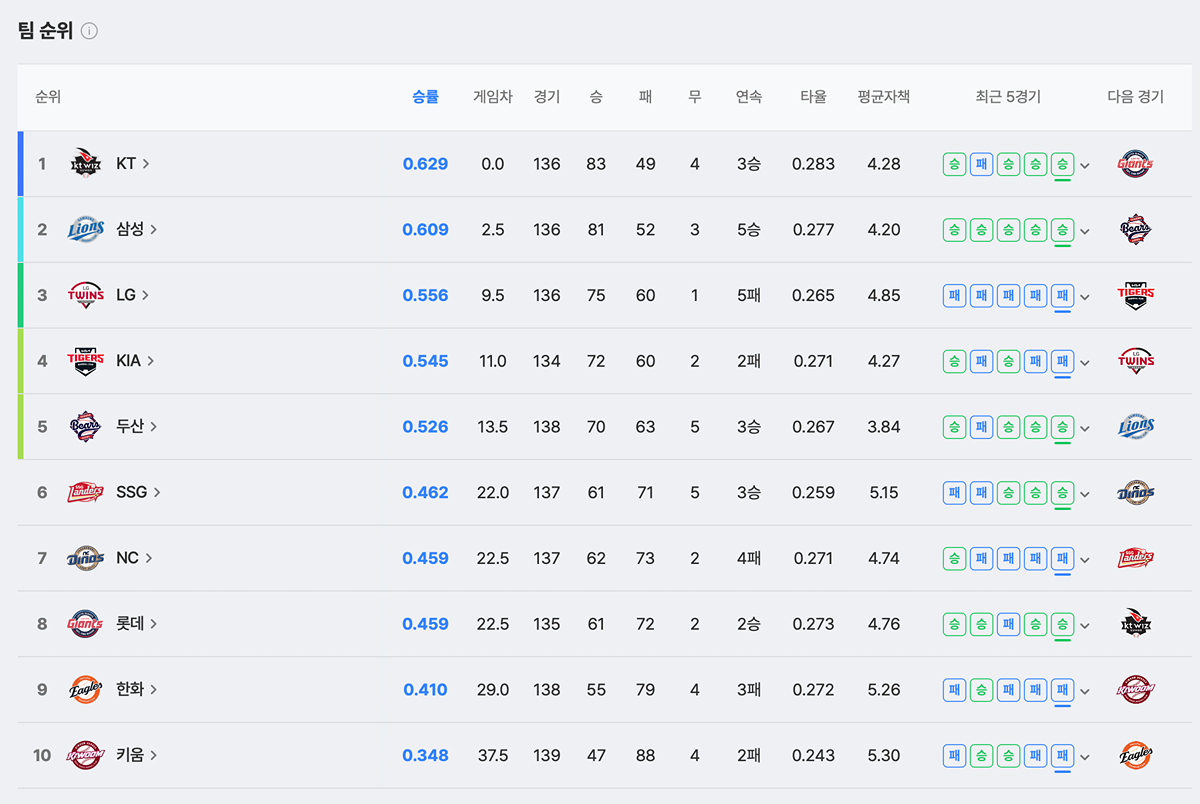
Task: Open Twins next-game logo in KIA row
Action: [1136, 361]
